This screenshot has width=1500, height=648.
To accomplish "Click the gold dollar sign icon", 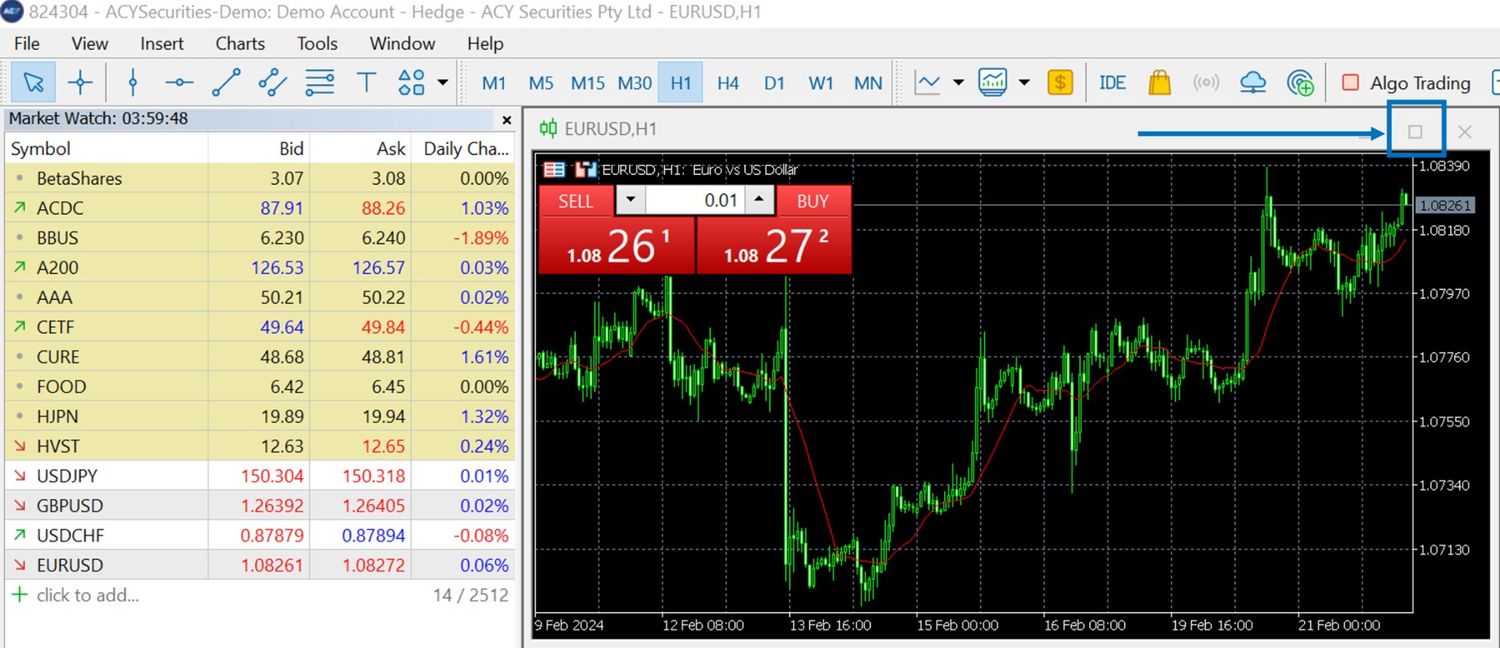I will click(1060, 83).
